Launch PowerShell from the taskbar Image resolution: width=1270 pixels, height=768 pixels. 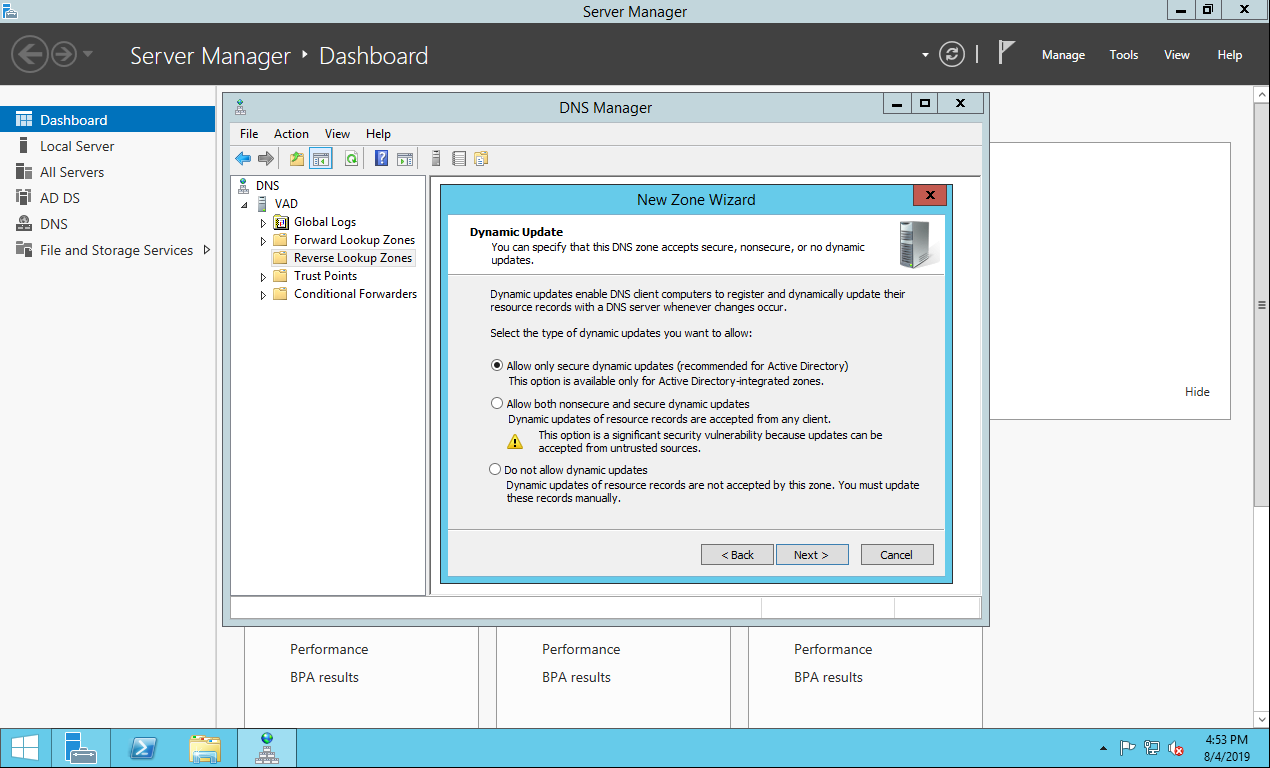click(143, 748)
